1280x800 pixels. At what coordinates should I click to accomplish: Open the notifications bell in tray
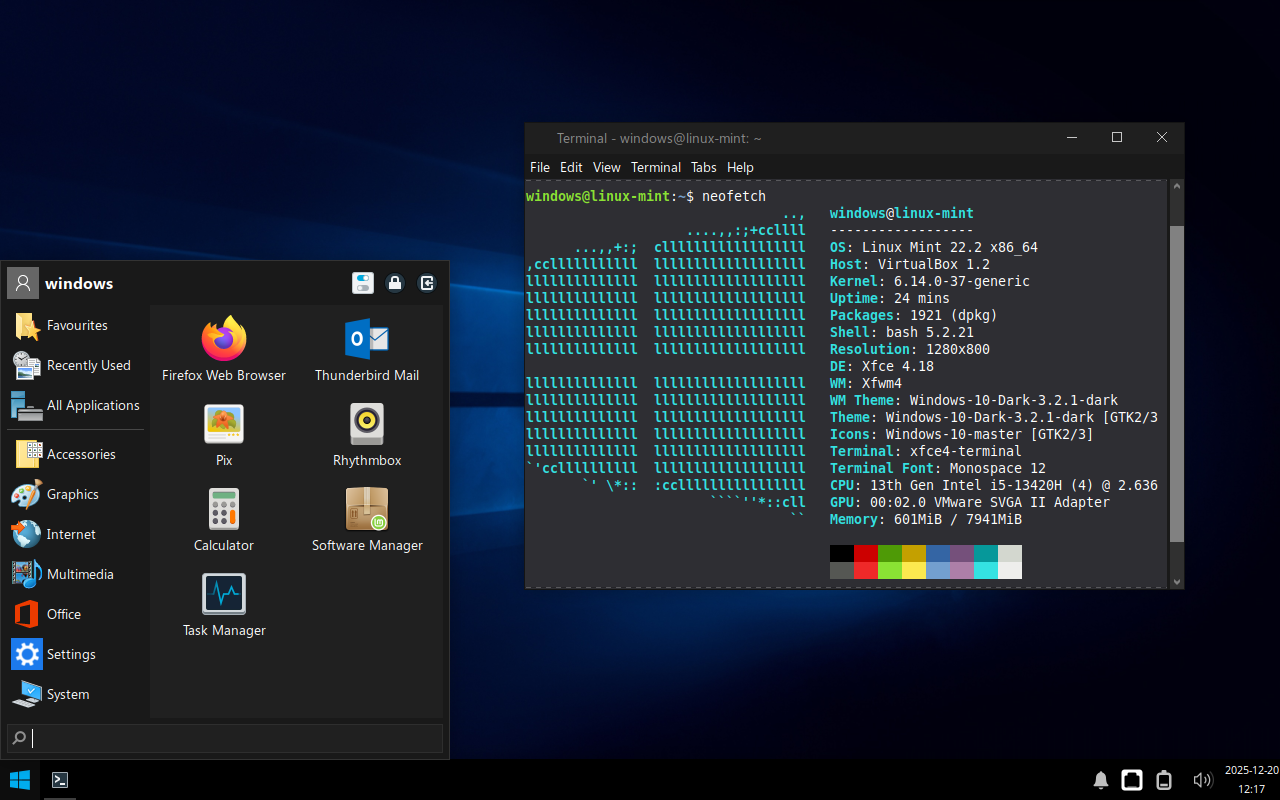(x=1100, y=780)
